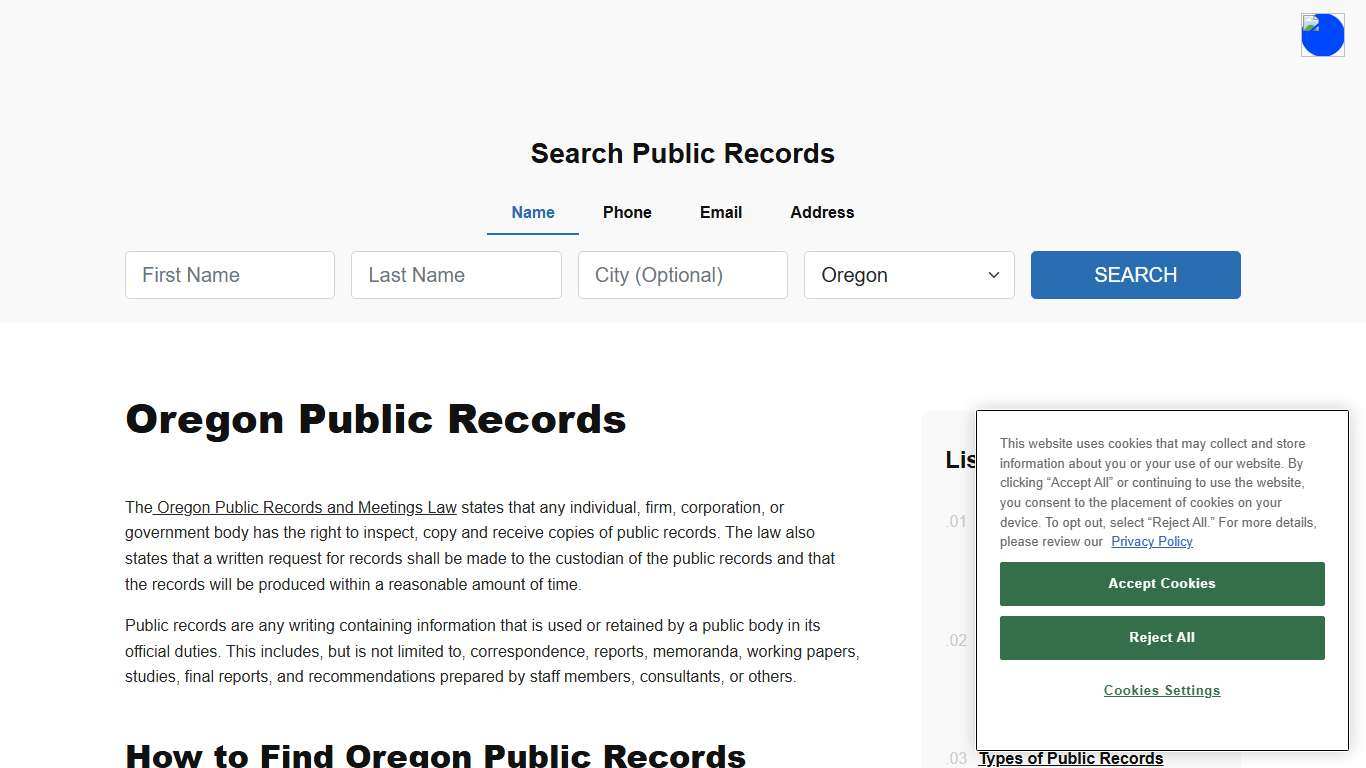Image resolution: width=1366 pixels, height=768 pixels.
Task: Open Cookies Settings
Action: 1161,690
